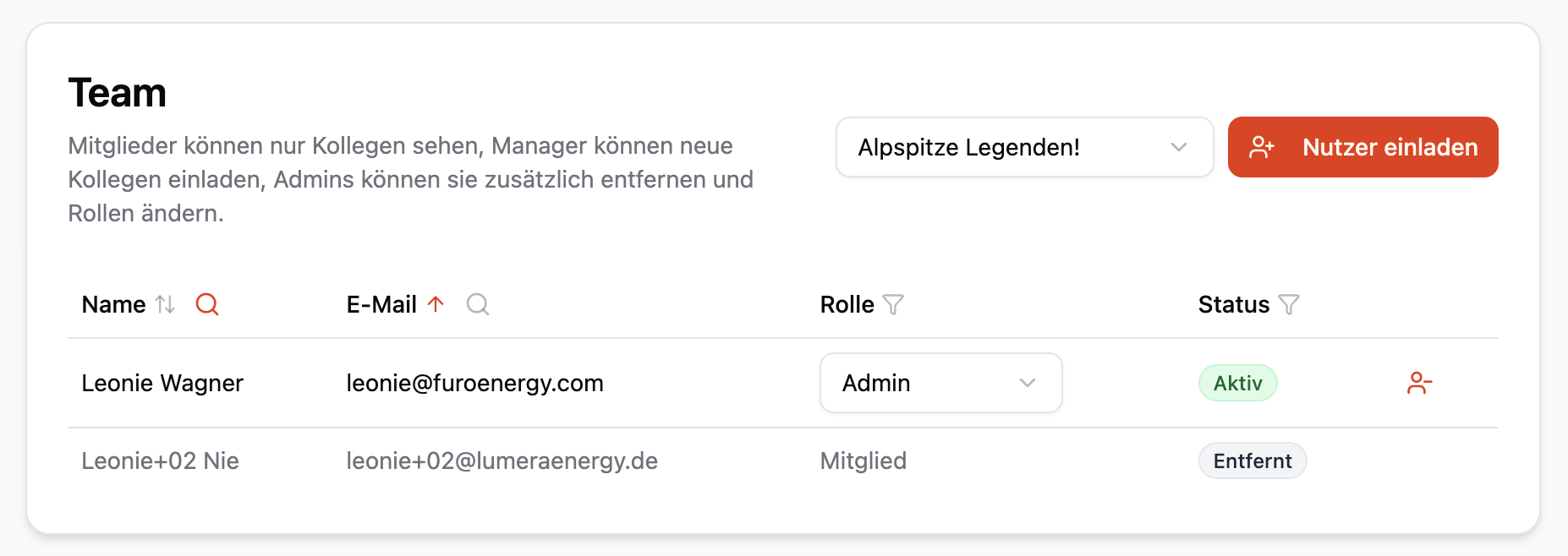Open the Name column search icon

click(207, 304)
